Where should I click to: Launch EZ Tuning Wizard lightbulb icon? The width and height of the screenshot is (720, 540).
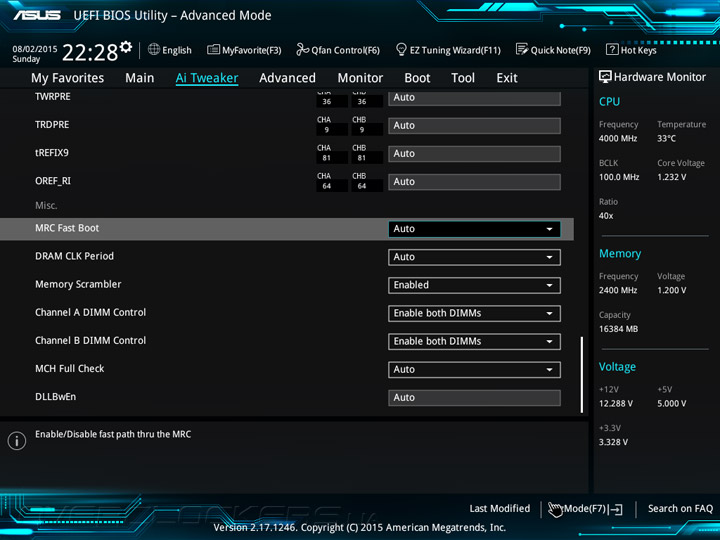(401, 49)
